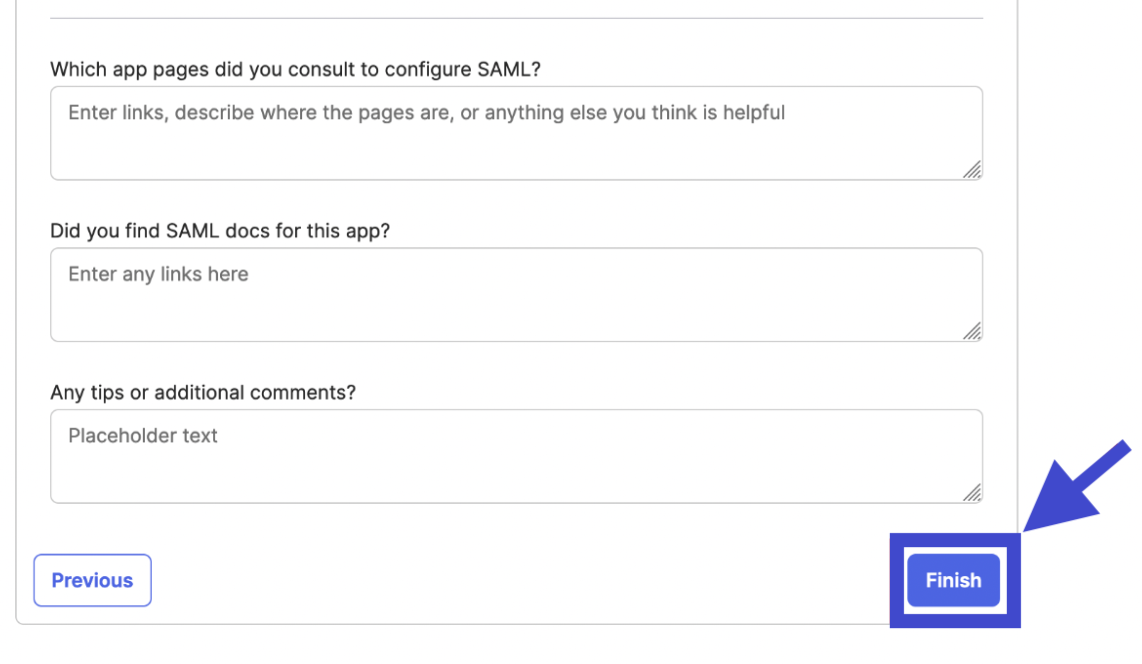Click empty area beside the Previous button
1142x664 pixels.
500,581
